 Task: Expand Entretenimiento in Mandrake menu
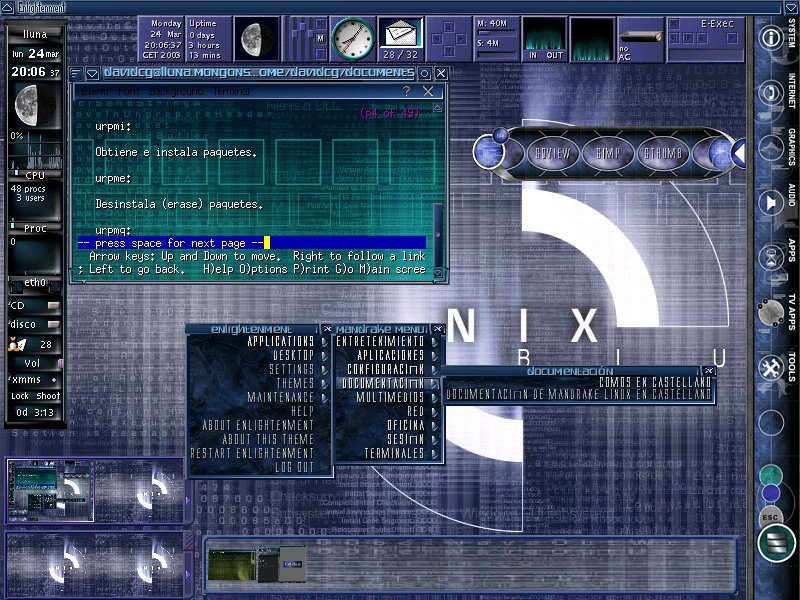388,341
